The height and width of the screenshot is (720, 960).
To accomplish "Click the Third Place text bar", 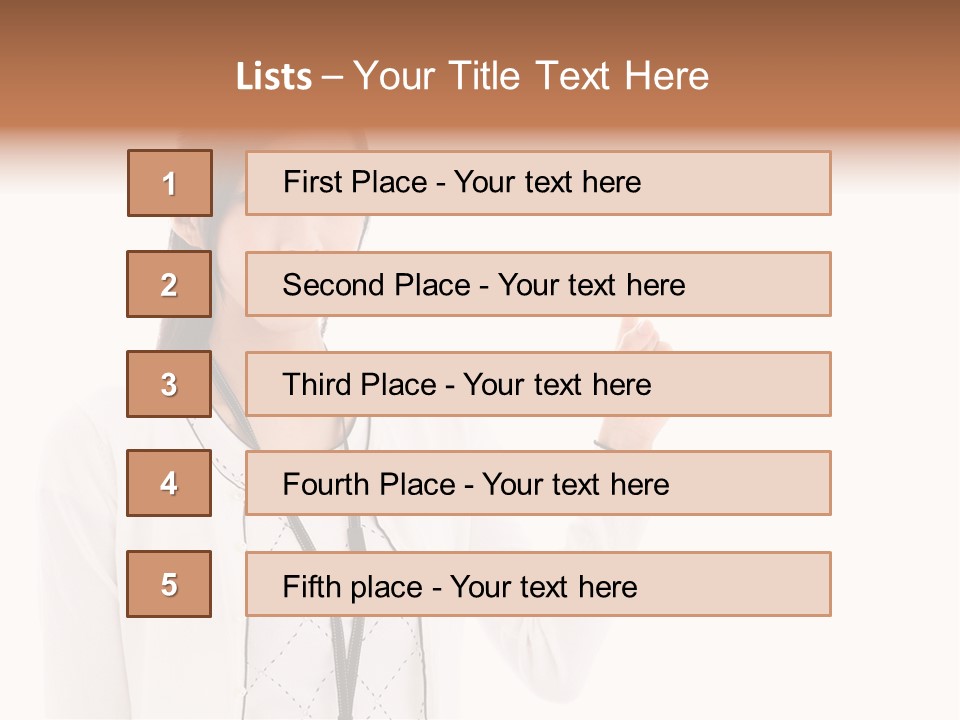I will pyautogui.click(x=538, y=384).
